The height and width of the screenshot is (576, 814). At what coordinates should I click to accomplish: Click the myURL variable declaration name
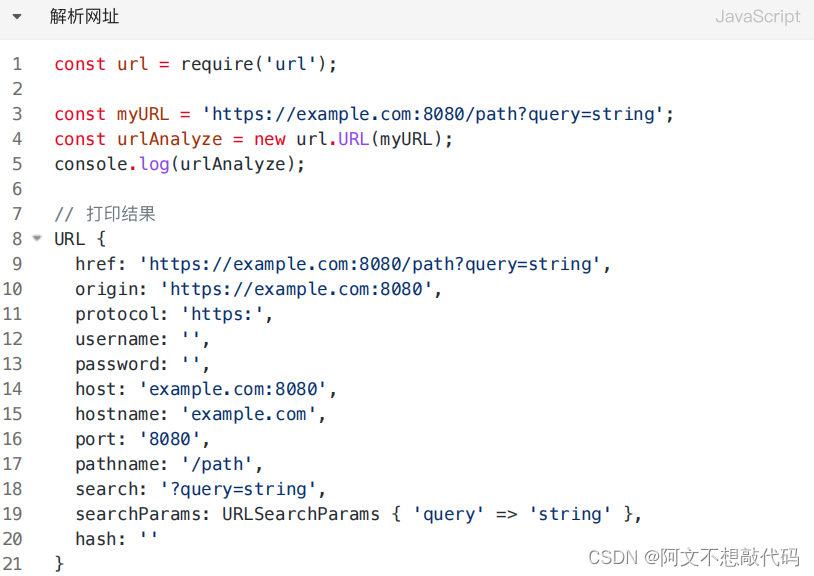[143, 114]
